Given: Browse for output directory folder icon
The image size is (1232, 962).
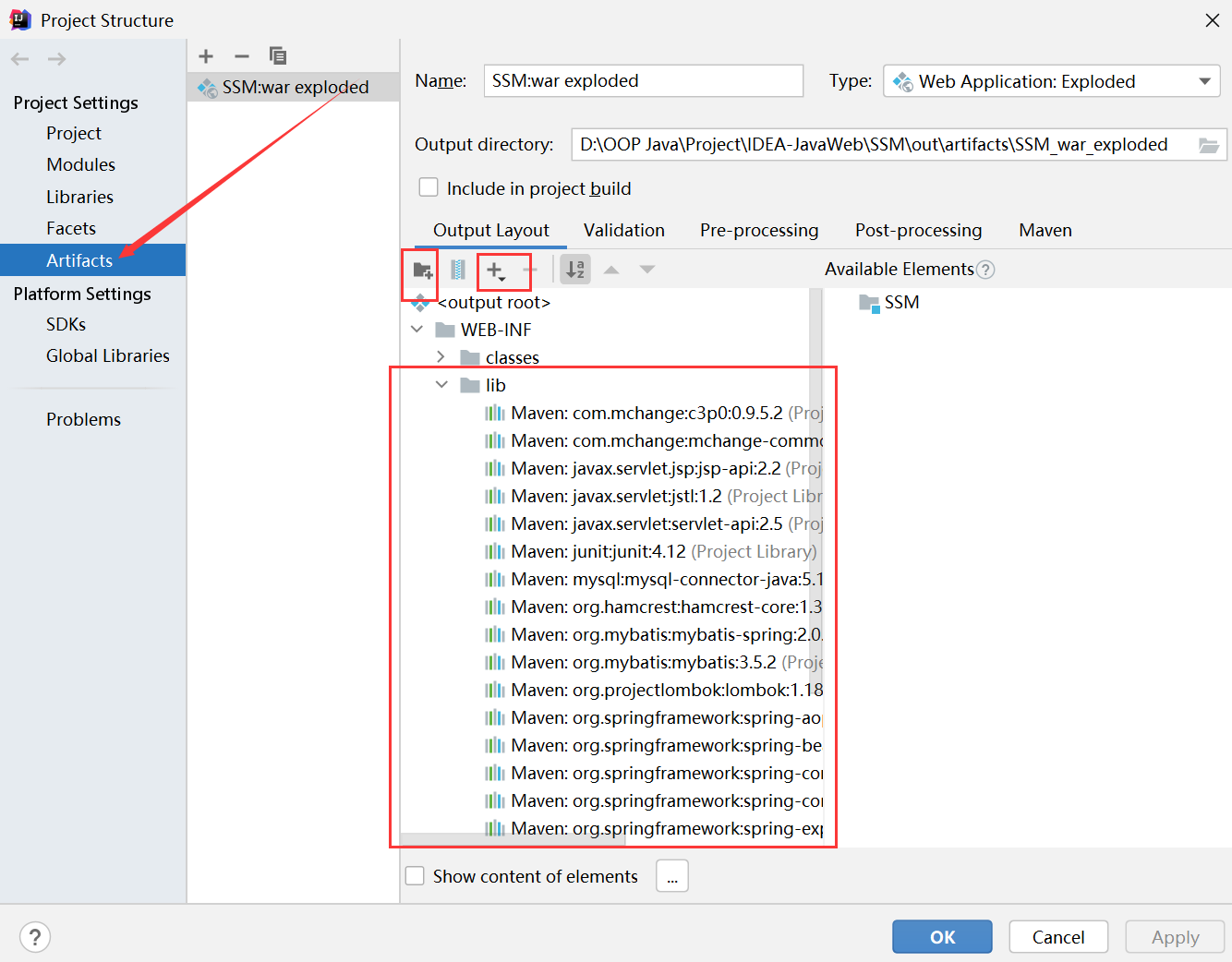Looking at the screenshot, I should (1208, 145).
